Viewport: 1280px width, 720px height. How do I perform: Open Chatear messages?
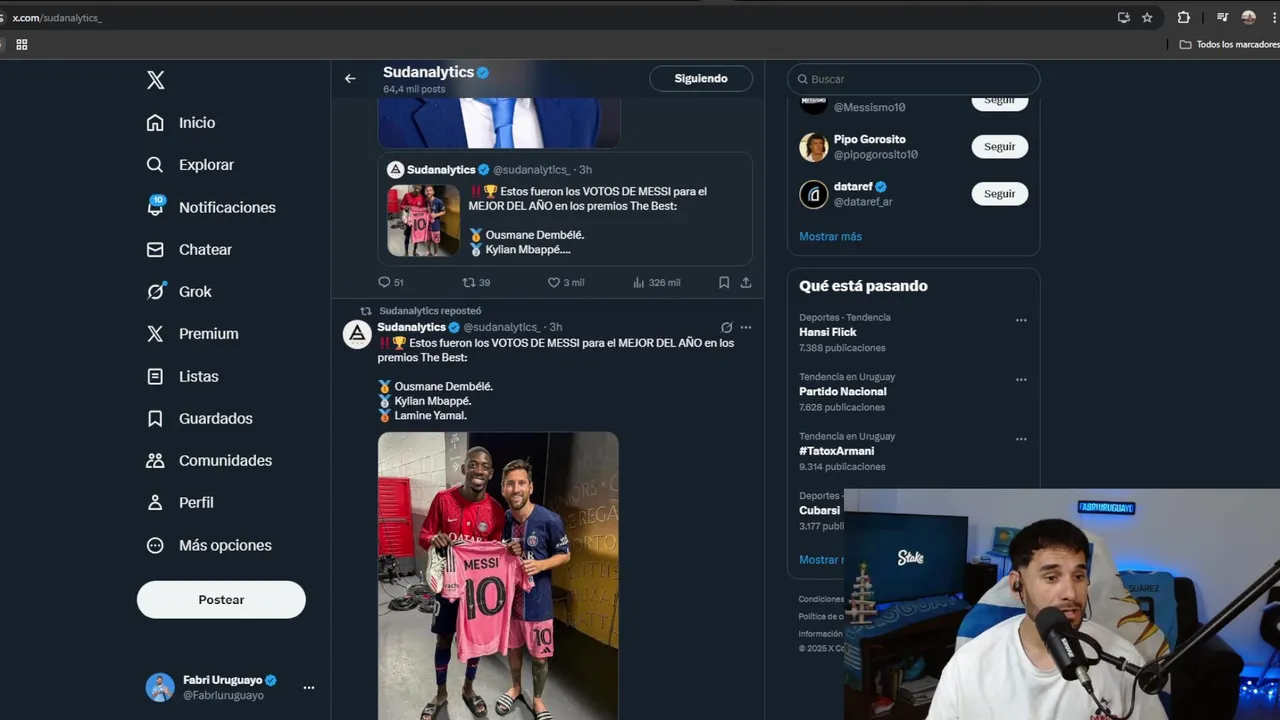pos(189,249)
